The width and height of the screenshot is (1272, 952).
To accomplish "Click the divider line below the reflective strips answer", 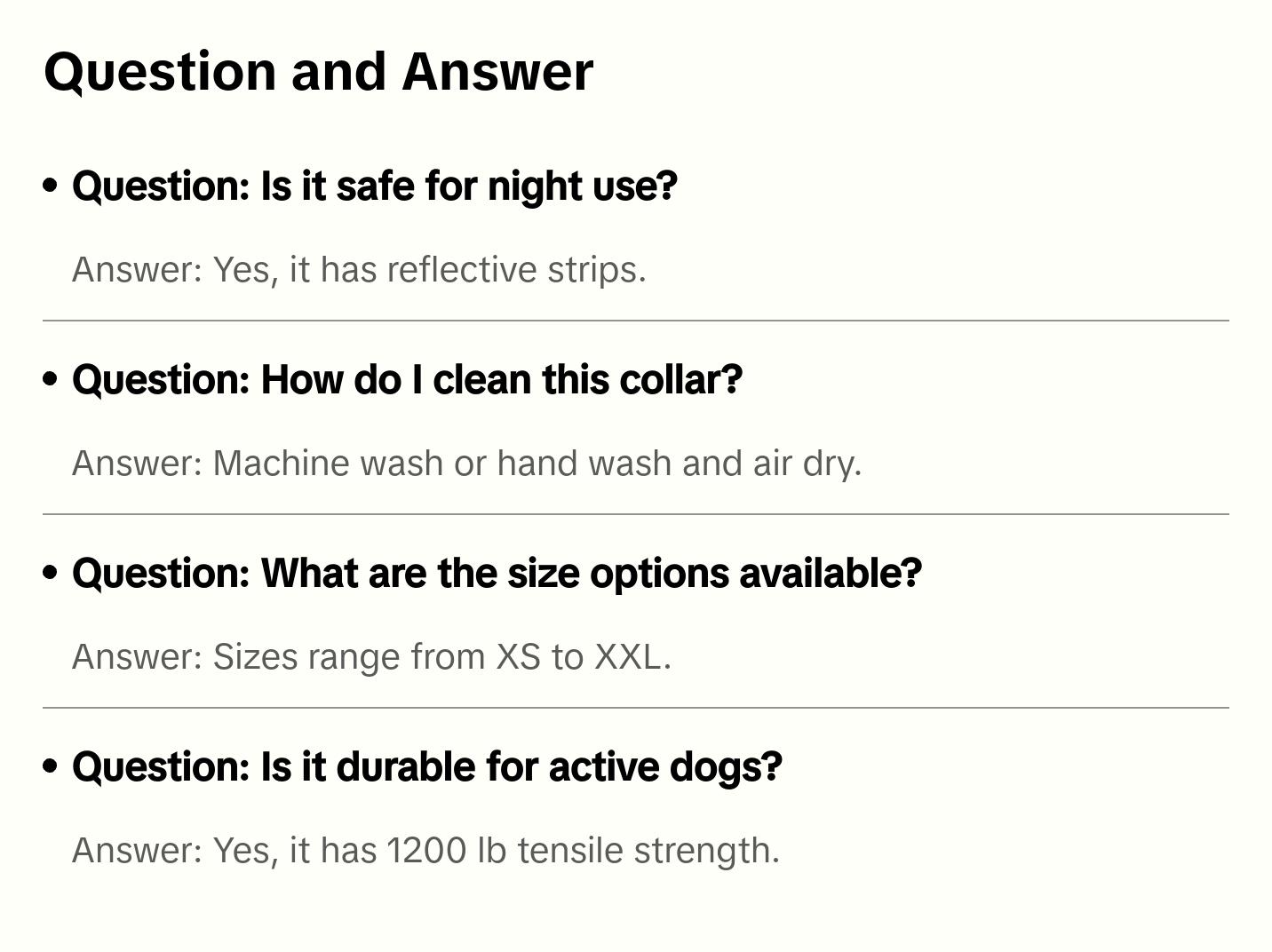I will pos(635,321).
